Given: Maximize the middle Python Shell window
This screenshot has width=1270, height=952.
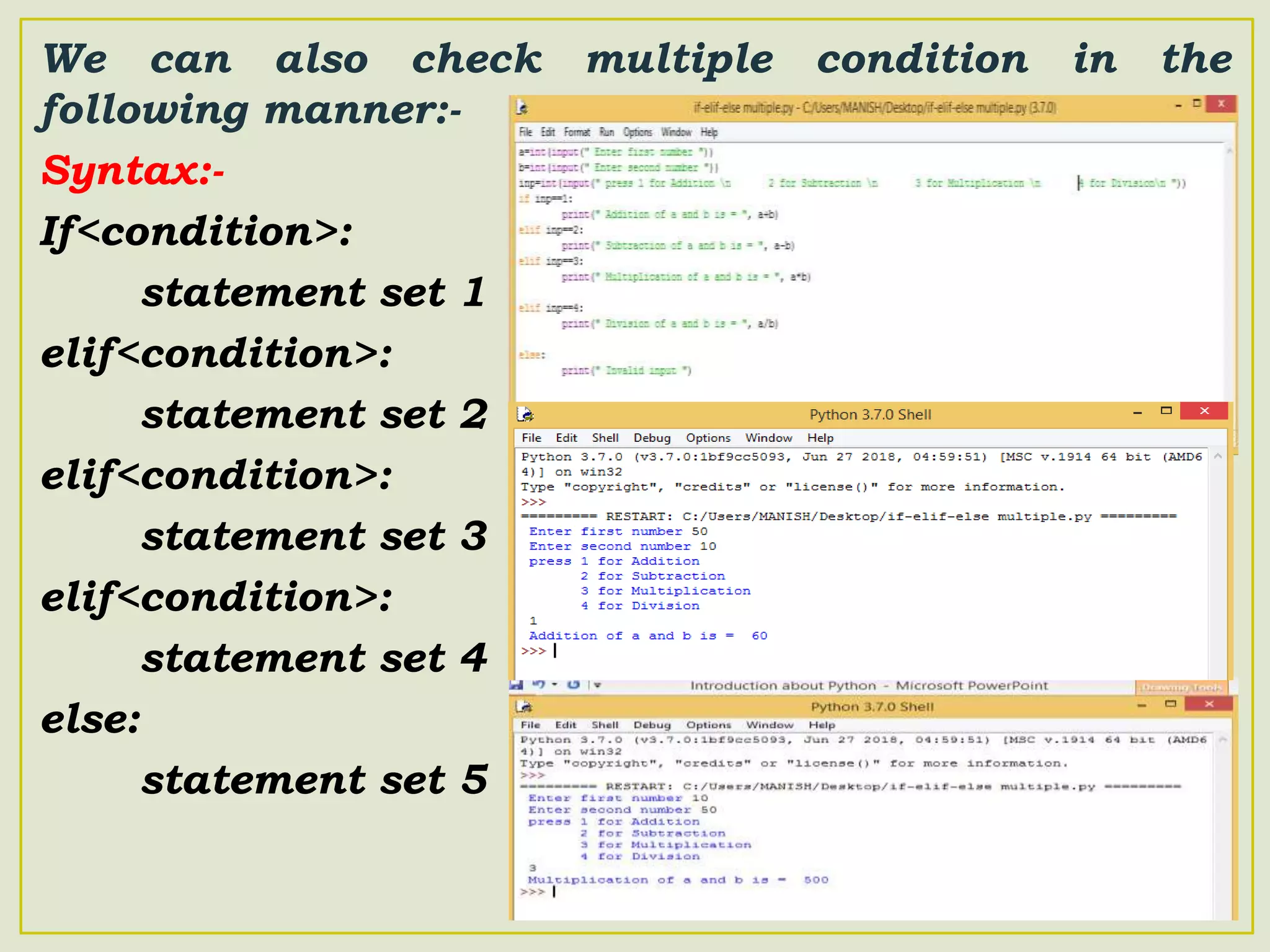Looking at the screenshot, I should pyautogui.click(x=1166, y=411).
